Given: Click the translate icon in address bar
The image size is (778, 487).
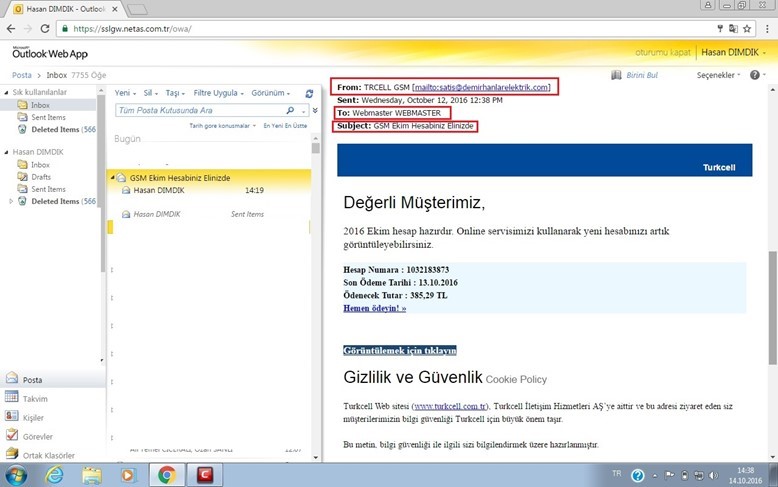Looking at the screenshot, I should [x=733, y=29].
